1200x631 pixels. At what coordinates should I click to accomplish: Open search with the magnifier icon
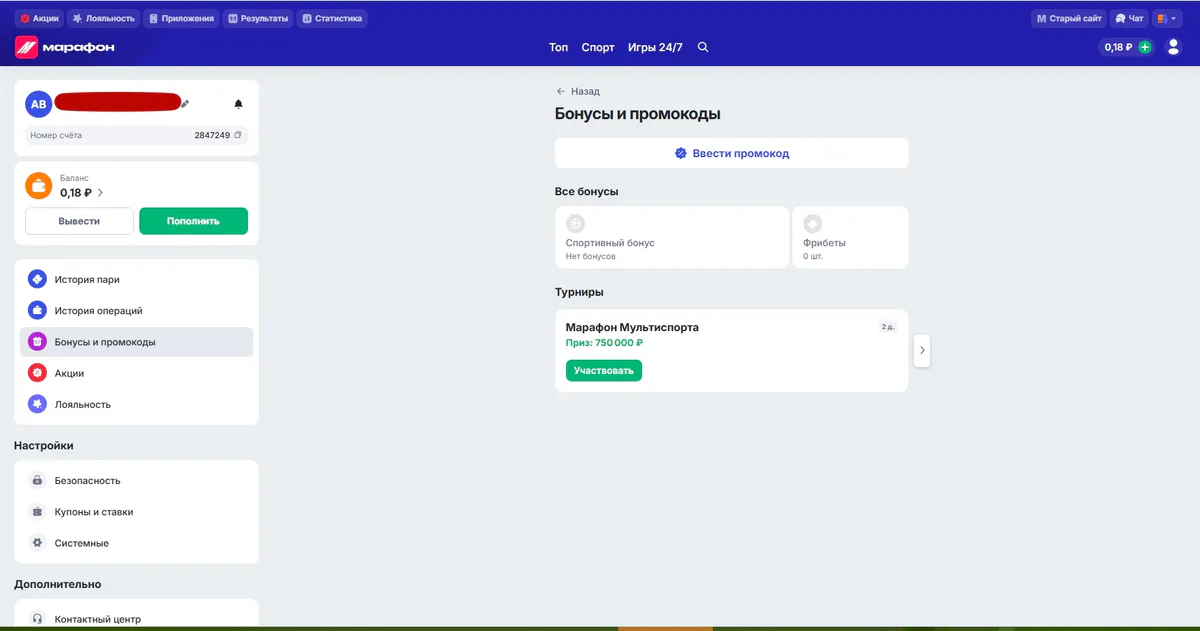point(703,47)
